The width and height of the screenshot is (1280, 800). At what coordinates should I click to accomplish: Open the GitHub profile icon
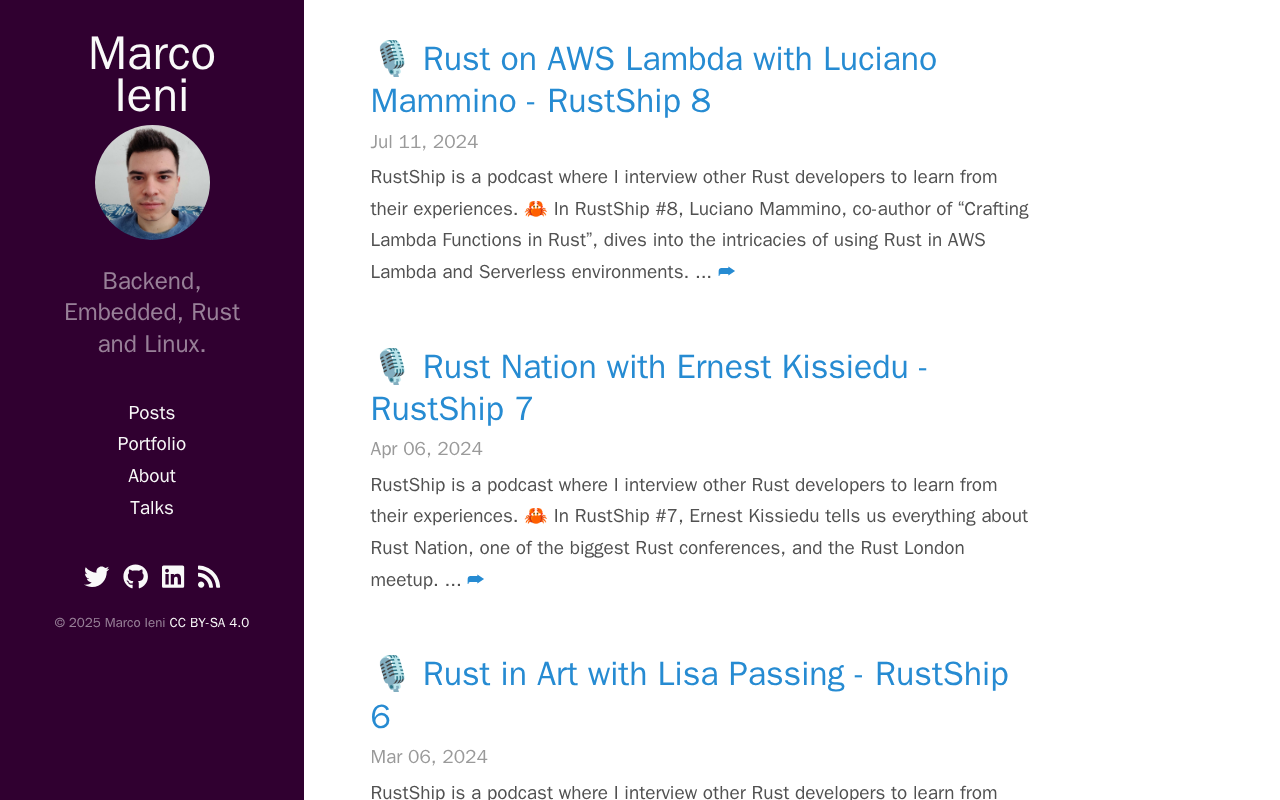tap(135, 577)
